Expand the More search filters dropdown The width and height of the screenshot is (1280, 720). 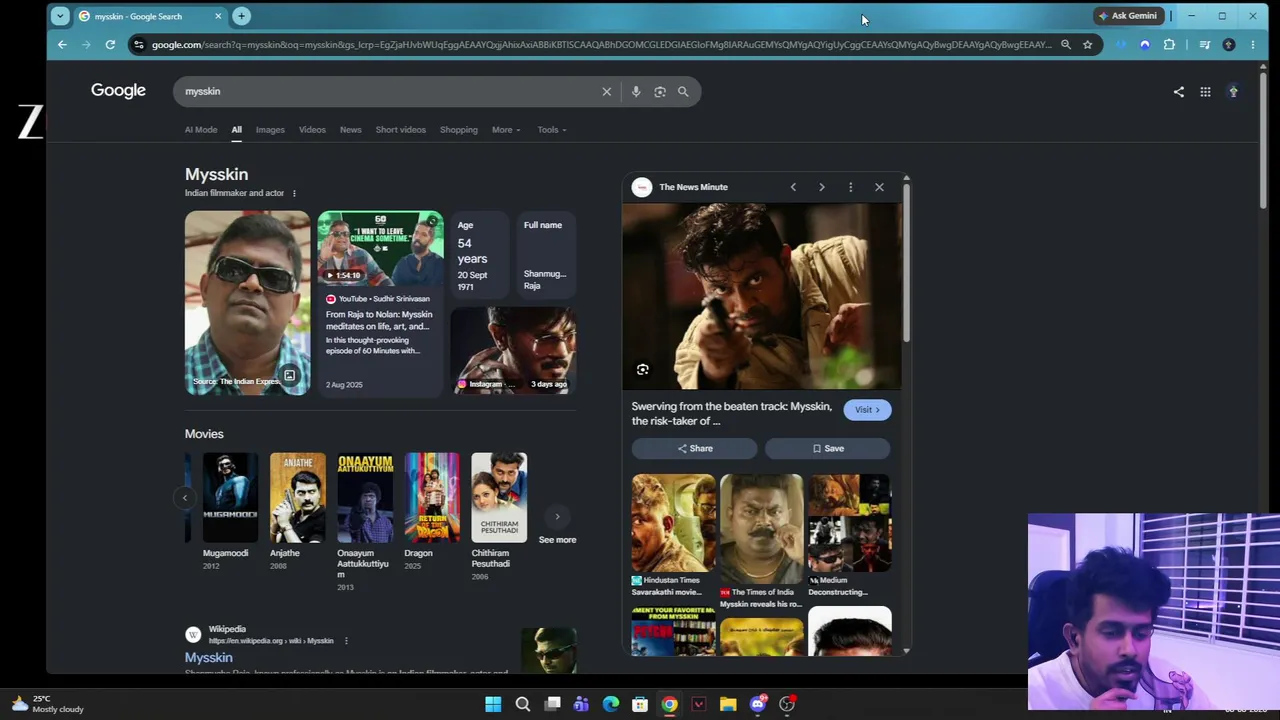click(x=506, y=130)
